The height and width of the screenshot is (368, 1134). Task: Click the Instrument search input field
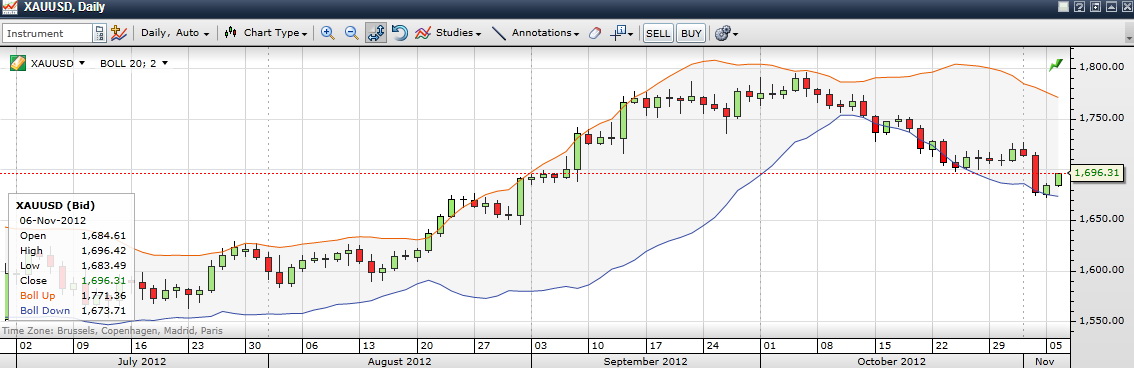tap(48, 33)
